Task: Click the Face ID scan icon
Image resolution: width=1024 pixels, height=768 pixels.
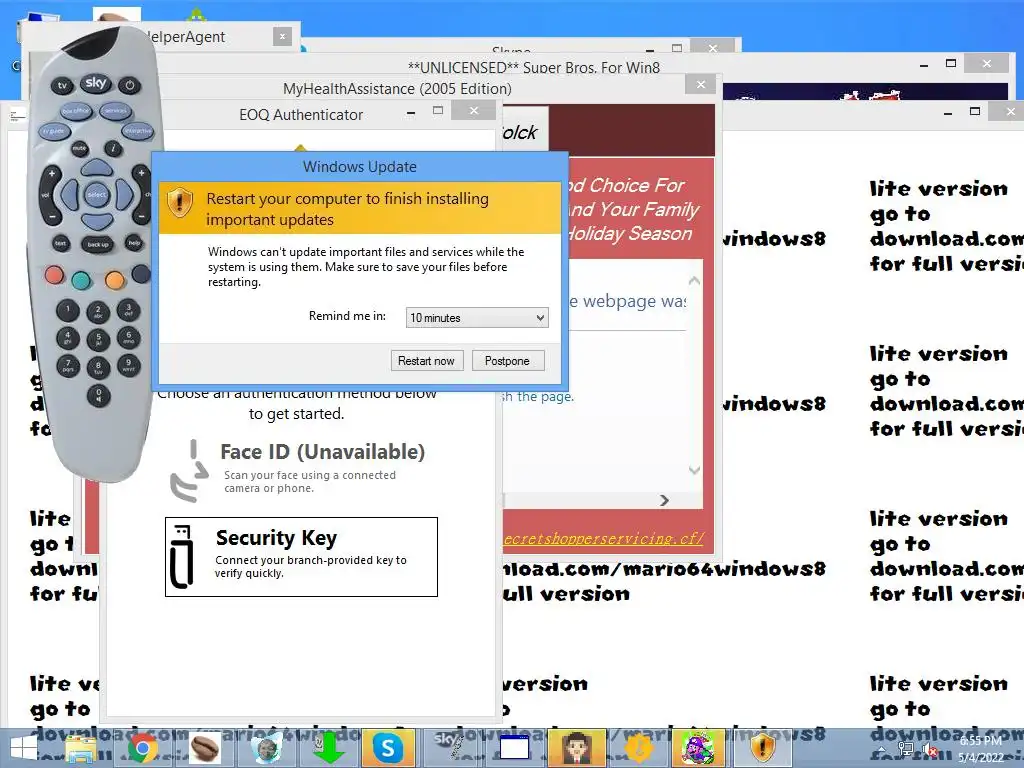Action: point(188,472)
